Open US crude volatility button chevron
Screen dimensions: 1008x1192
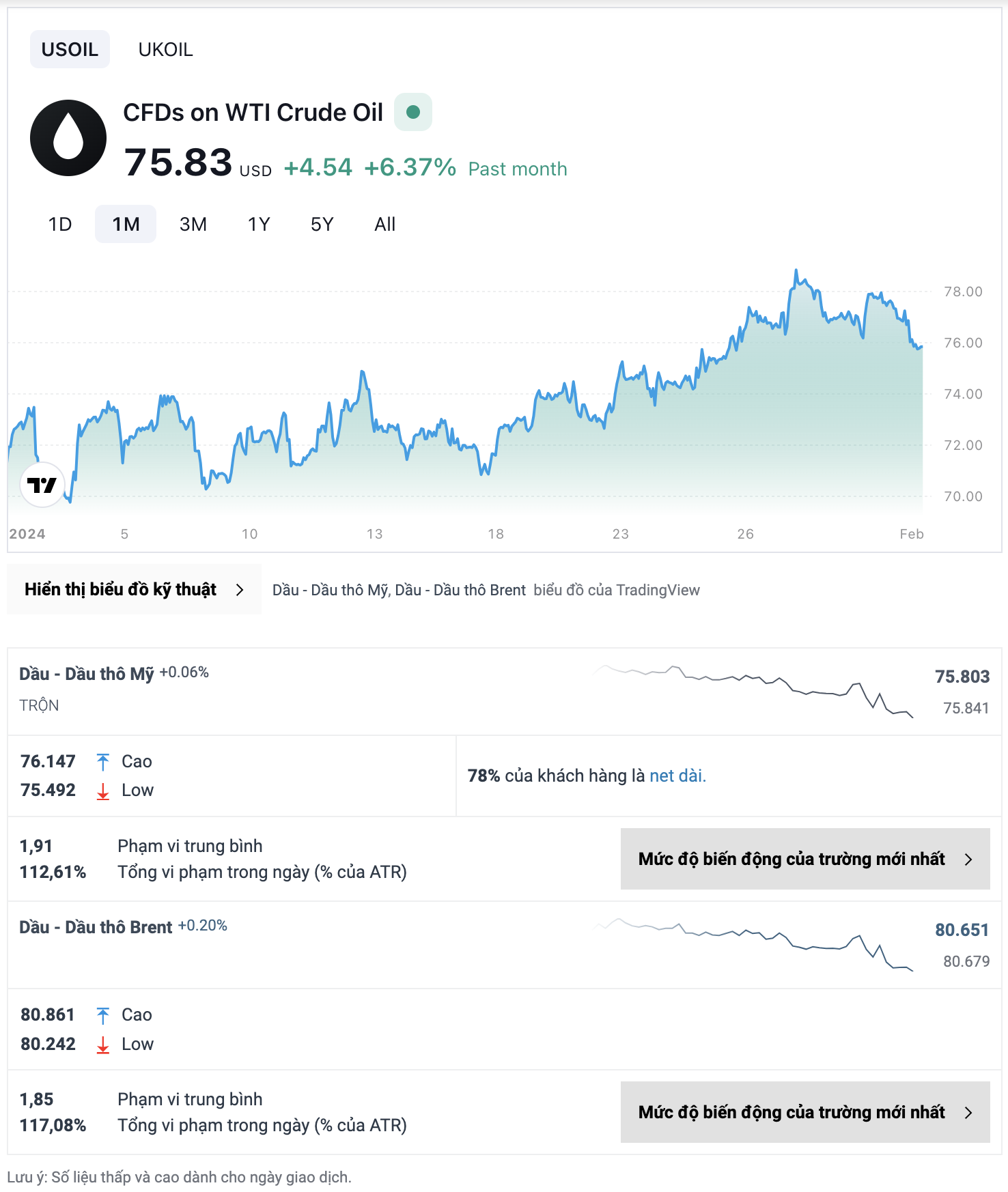click(x=968, y=860)
